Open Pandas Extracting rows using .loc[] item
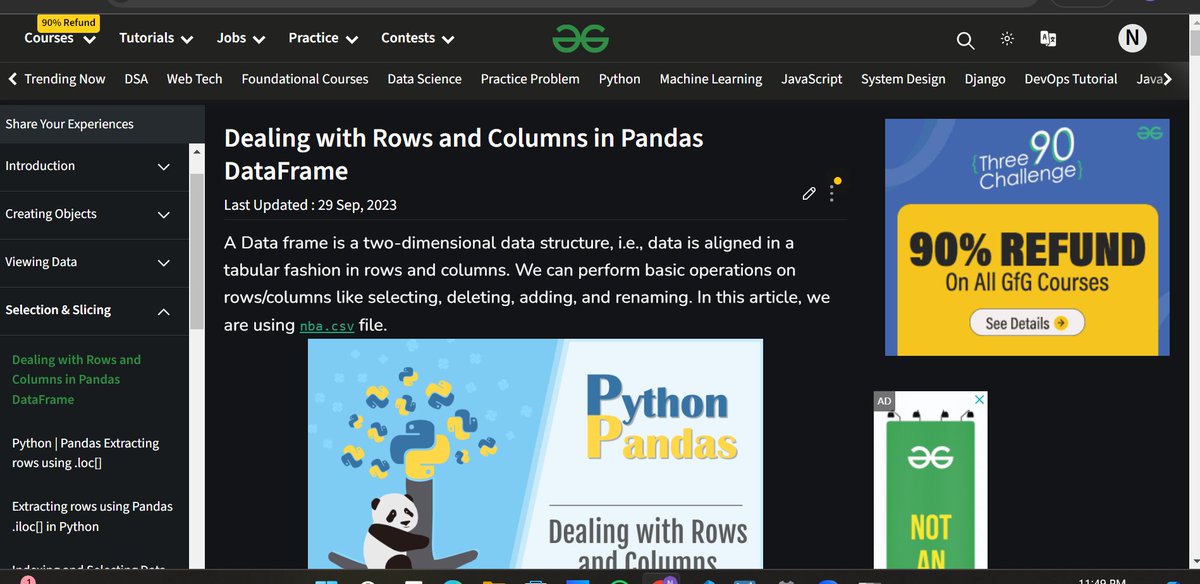 pos(85,453)
